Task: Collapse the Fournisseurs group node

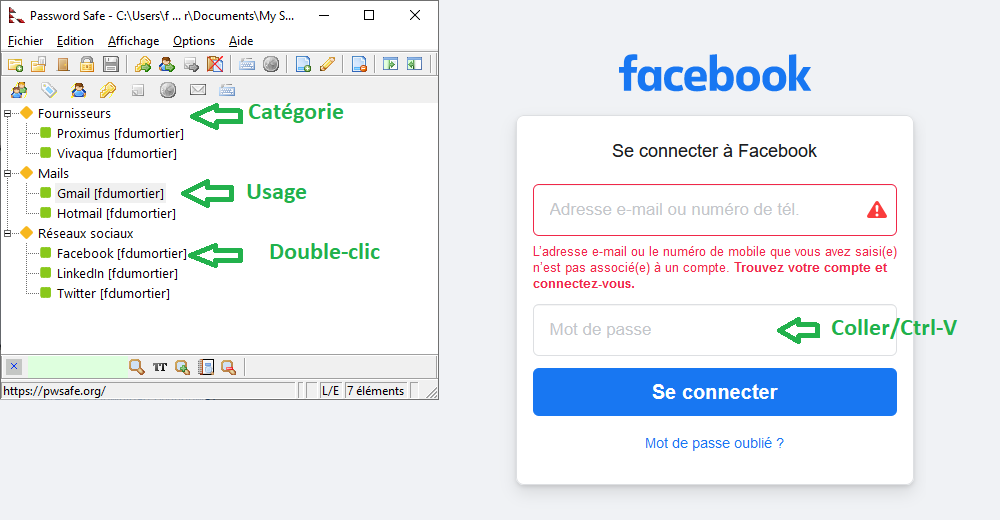Action: pos(8,114)
